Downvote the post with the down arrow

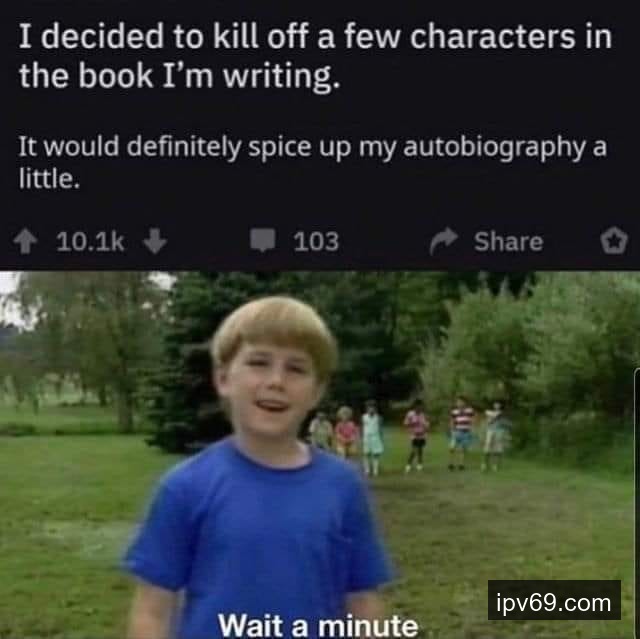[155, 242]
